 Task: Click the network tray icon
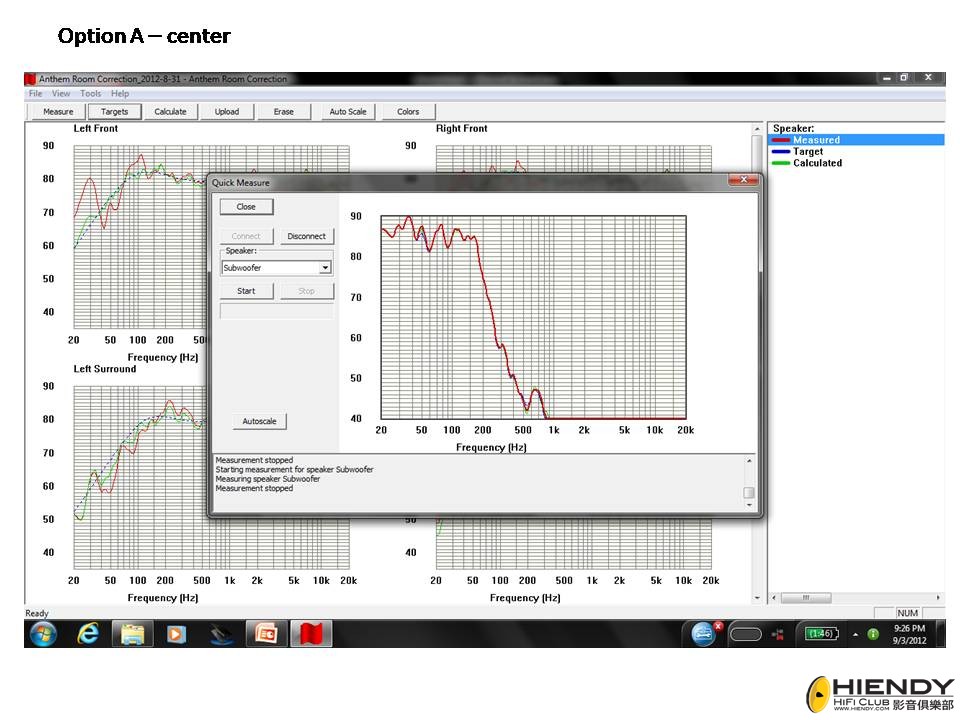[x=778, y=634]
